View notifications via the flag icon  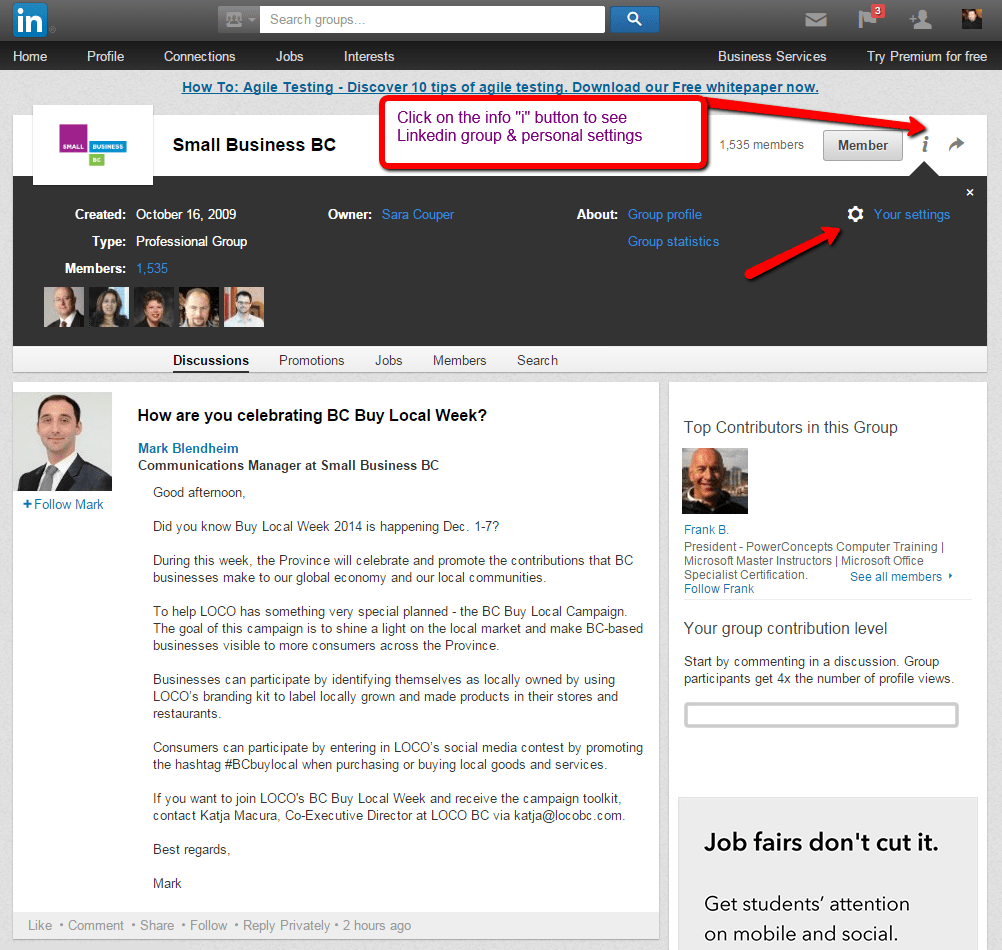point(866,20)
